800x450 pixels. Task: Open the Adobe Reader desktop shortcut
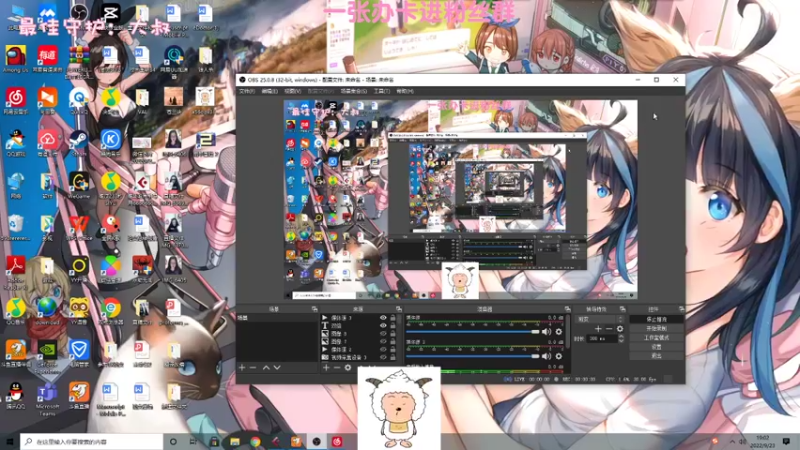tap(15, 271)
